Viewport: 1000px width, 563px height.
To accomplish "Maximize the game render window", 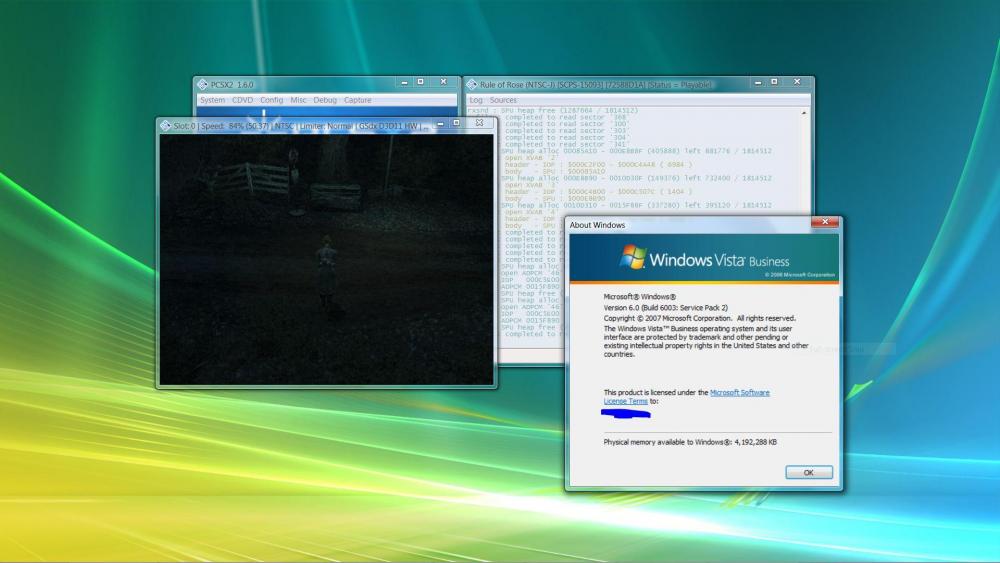I will coord(456,123).
